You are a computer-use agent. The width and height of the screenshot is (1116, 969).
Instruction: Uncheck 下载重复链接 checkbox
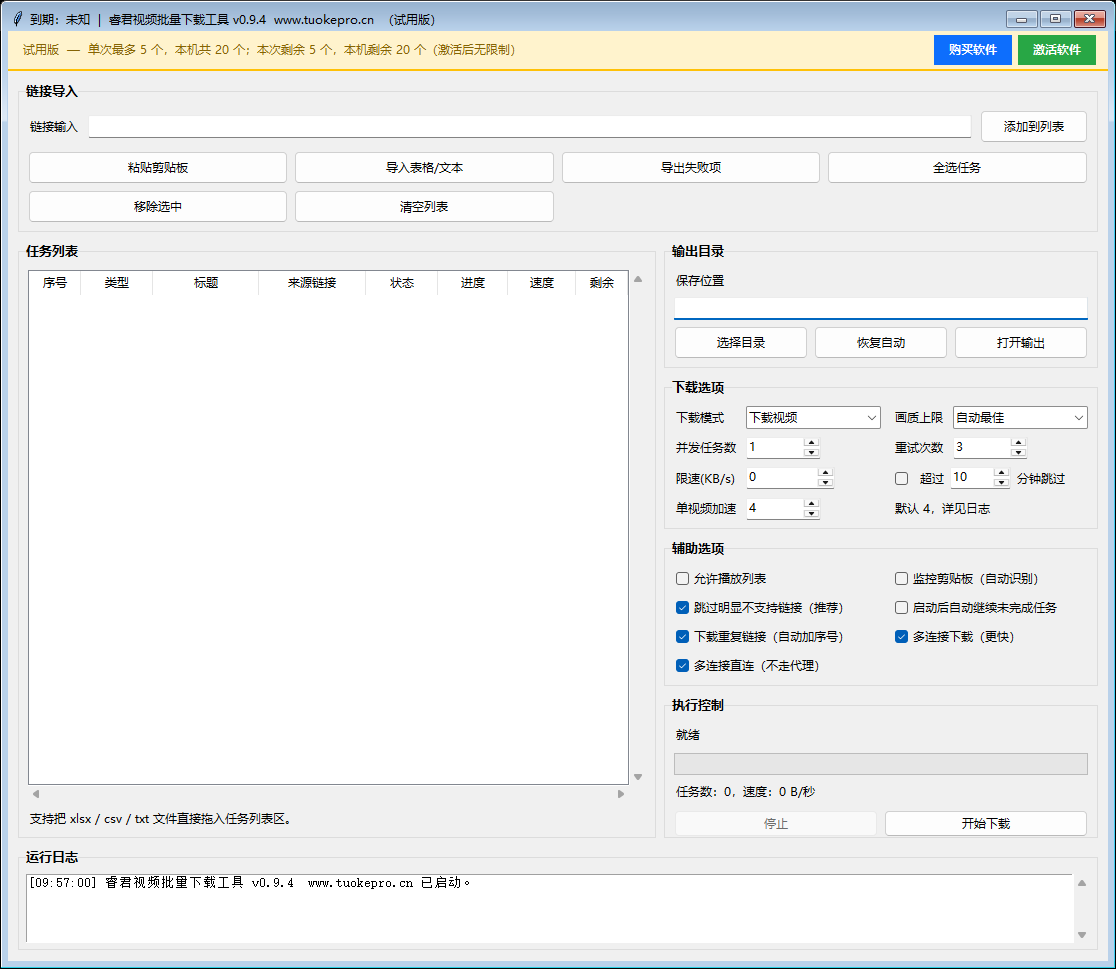pos(682,637)
